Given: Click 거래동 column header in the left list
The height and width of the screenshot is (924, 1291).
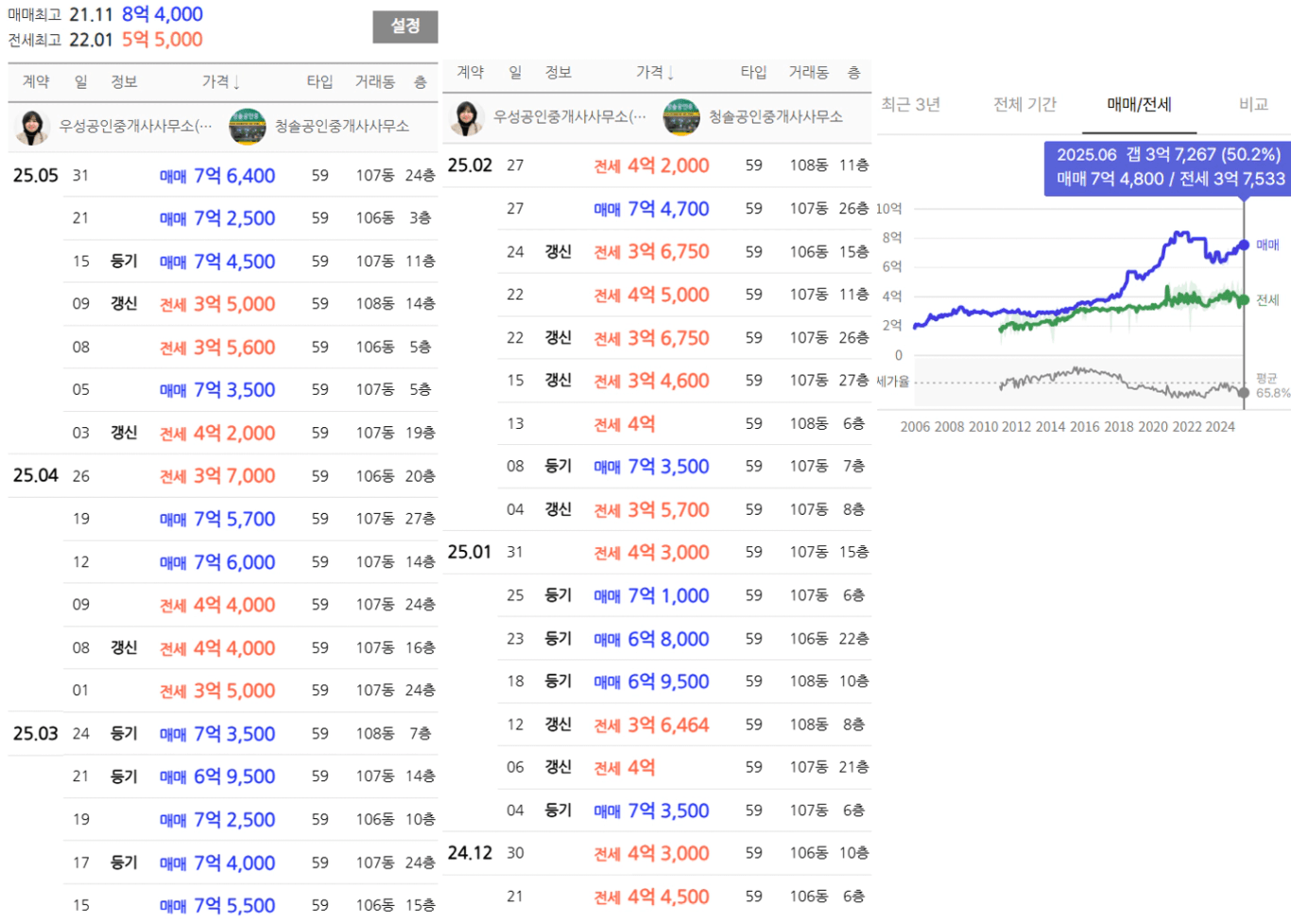Looking at the screenshot, I should pyautogui.click(x=374, y=82).
